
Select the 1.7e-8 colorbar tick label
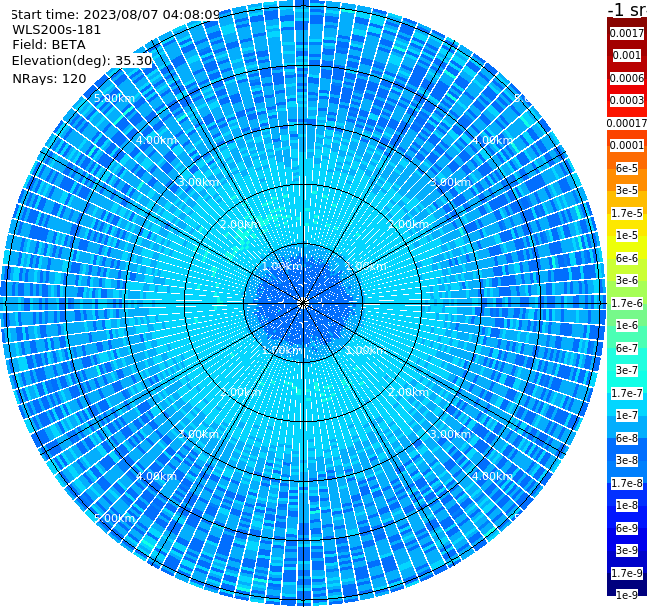coord(627,483)
